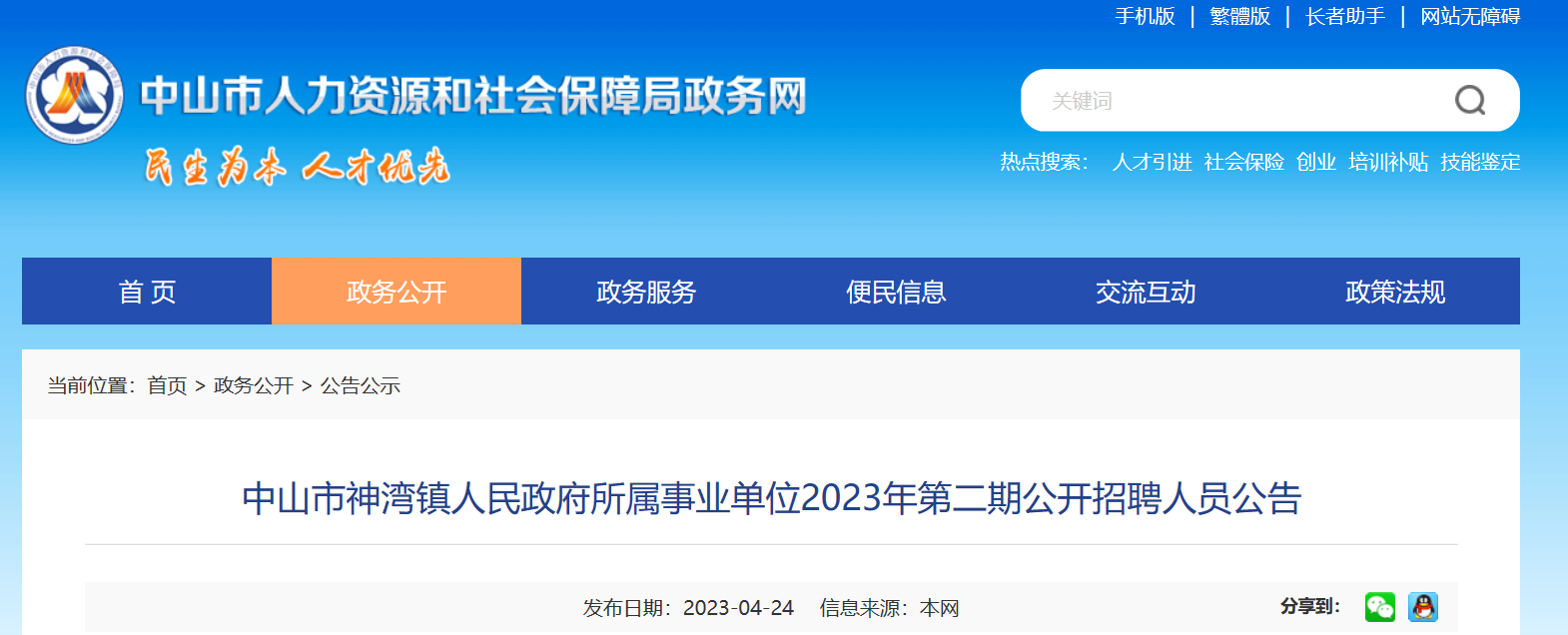This screenshot has width=1568, height=635.
Task: Open the 政务公开 navigation tab
Action: click(x=396, y=292)
